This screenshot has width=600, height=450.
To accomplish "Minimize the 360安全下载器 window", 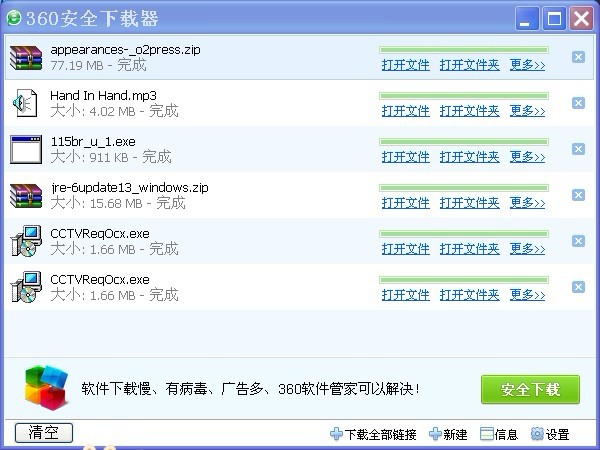I will click(527, 18).
